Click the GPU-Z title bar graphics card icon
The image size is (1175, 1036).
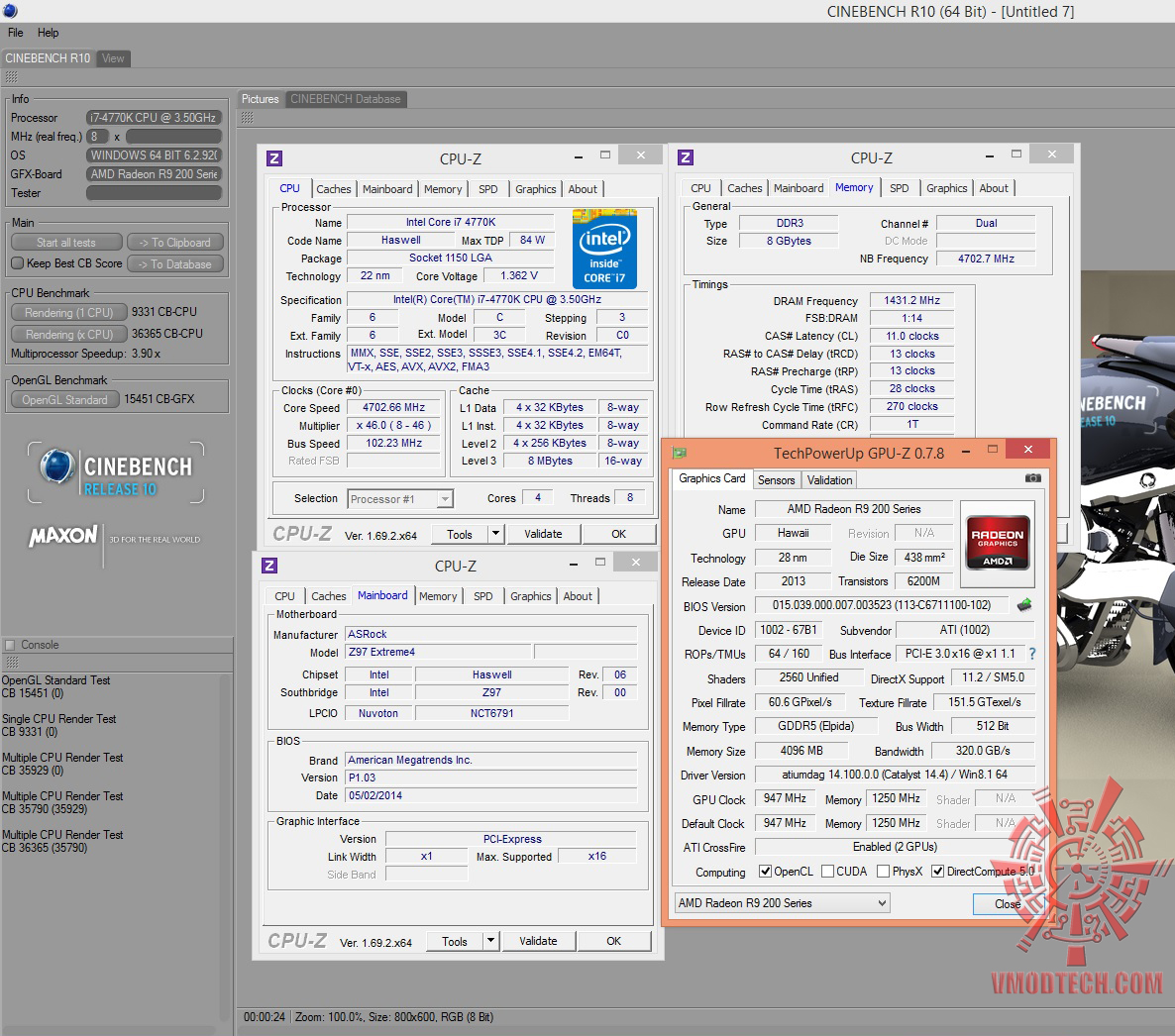pos(680,453)
